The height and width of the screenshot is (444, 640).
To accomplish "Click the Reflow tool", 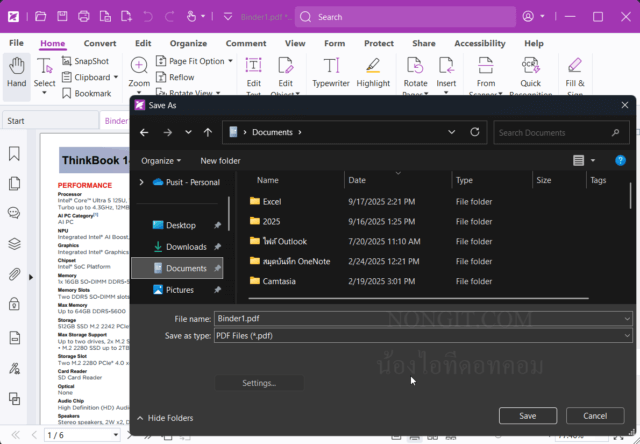I will (175, 77).
